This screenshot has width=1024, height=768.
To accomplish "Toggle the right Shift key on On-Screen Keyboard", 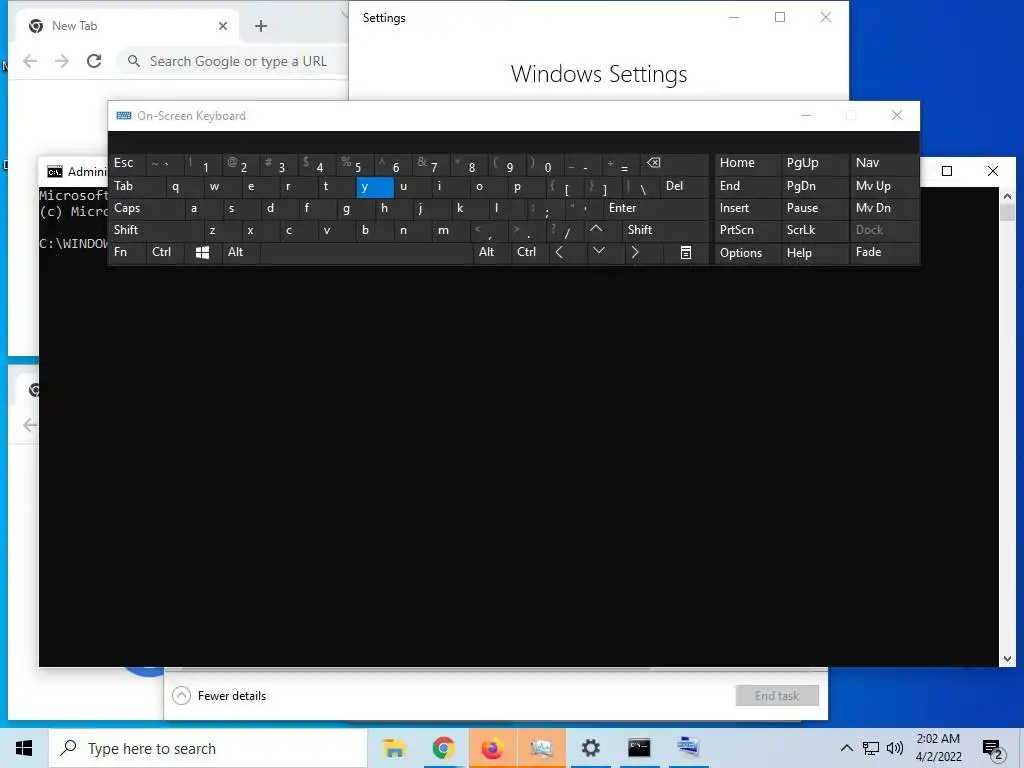I will 665,230.
